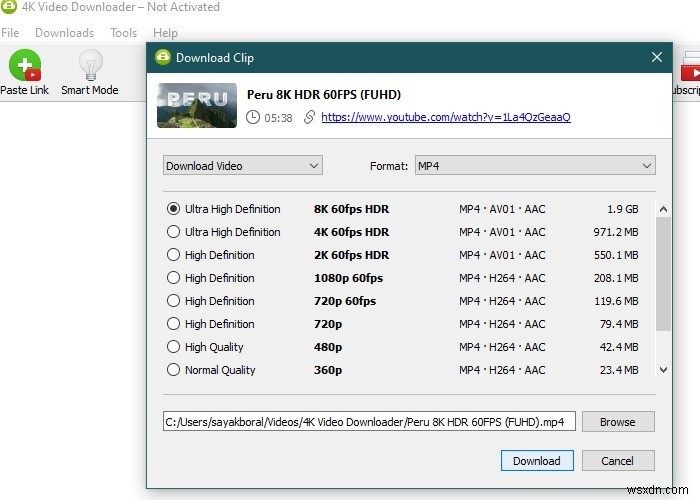Click the partially visible Subscriptions icon
Image resolution: width=700 pixels, height=500 pixels.
tap(691, 66)
